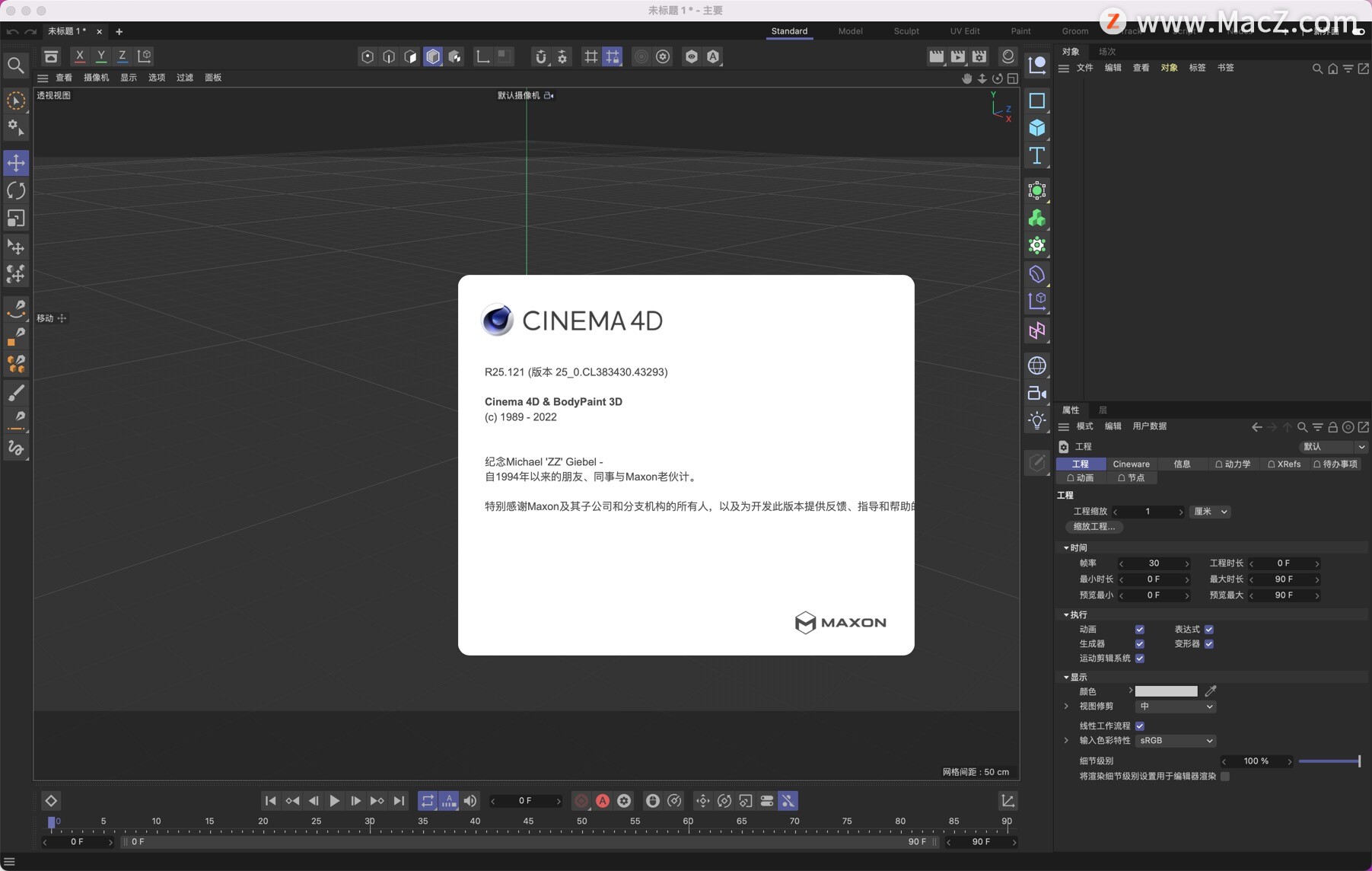Viewport: 1372px width, 871px height.
Task: Toggle sound during playback
Action: (x=470, y=801)
